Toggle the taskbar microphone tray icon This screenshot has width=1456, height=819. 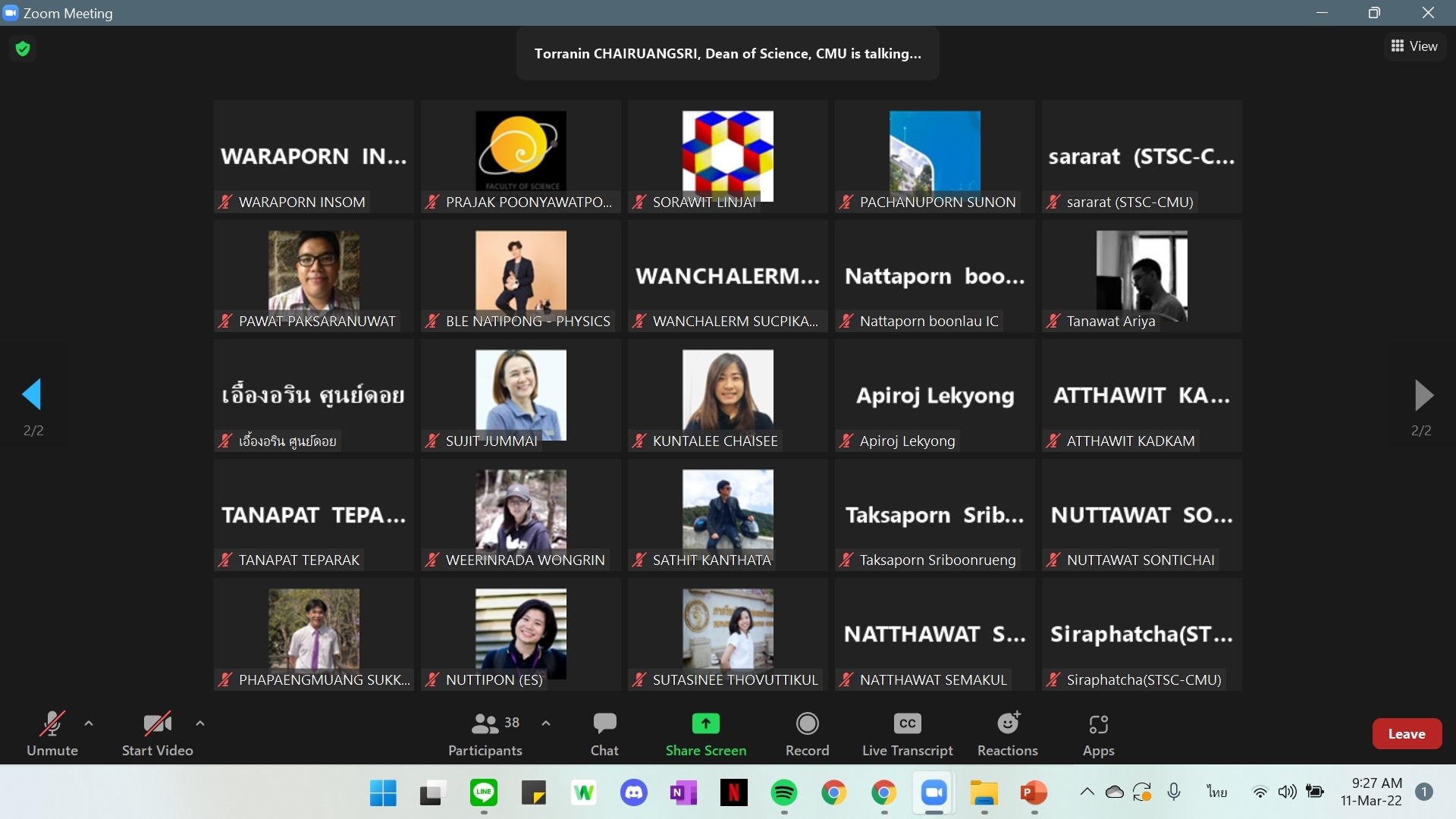[1174, 792]
